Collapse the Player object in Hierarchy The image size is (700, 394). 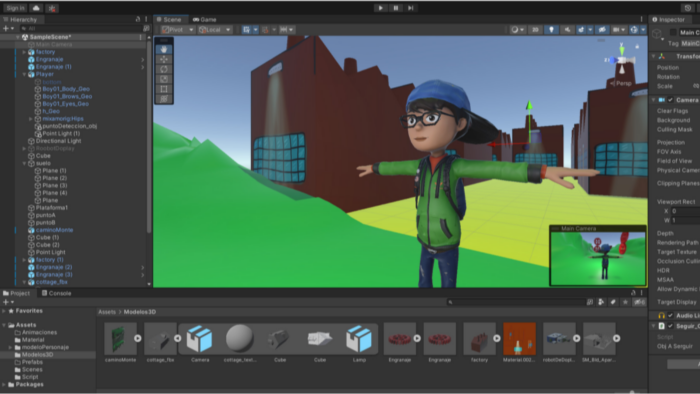[x=24, y=74]
